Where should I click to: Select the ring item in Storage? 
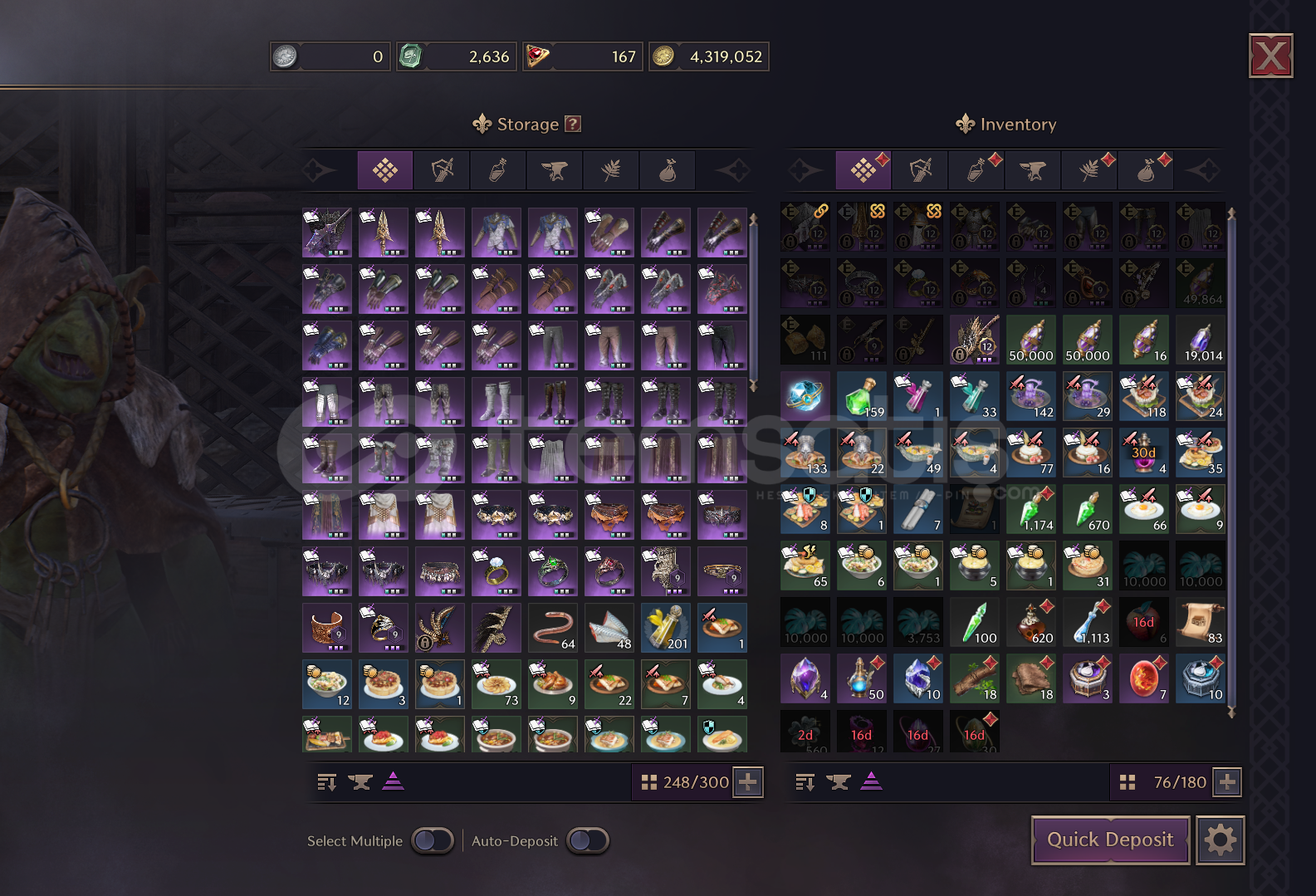tap(497, 571)
